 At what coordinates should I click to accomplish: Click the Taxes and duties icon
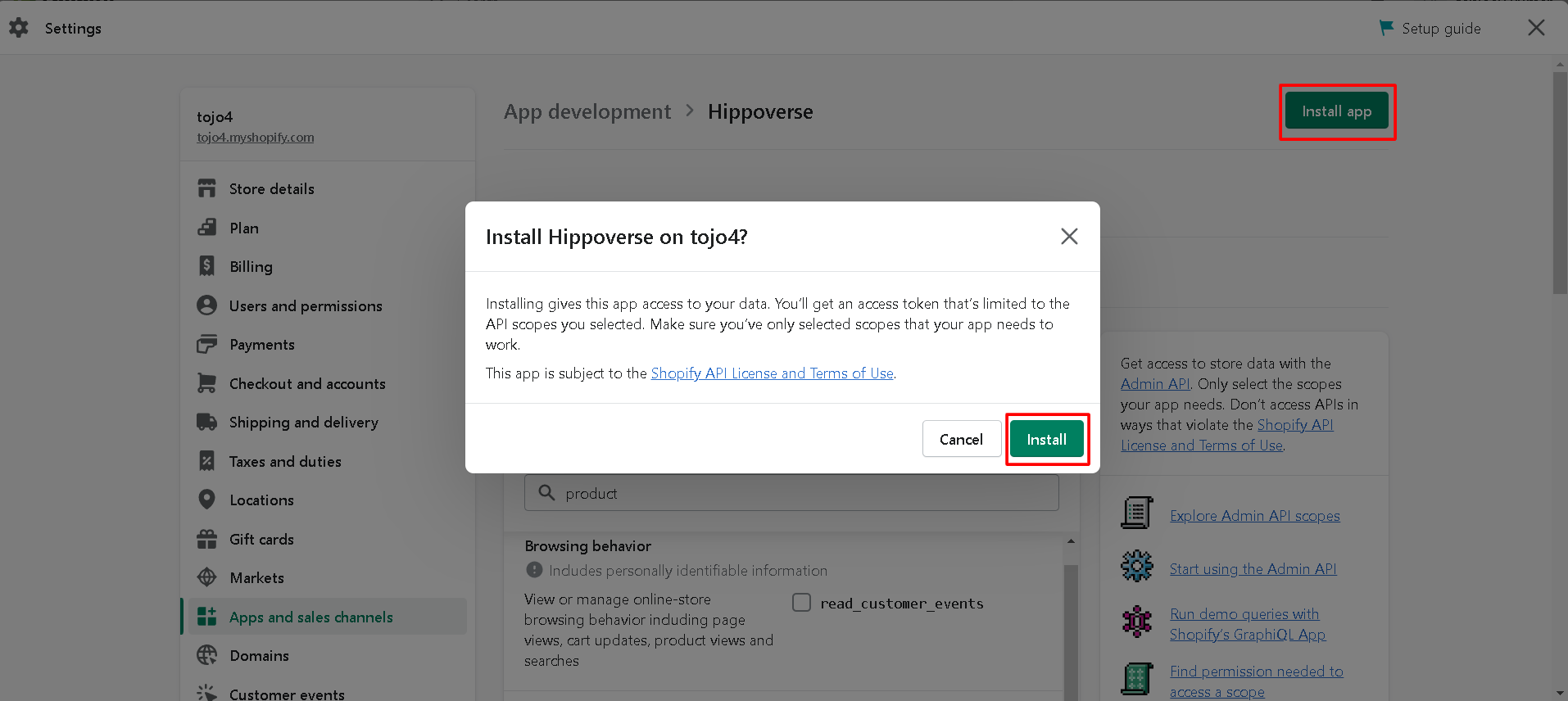(x=207, y=461)
